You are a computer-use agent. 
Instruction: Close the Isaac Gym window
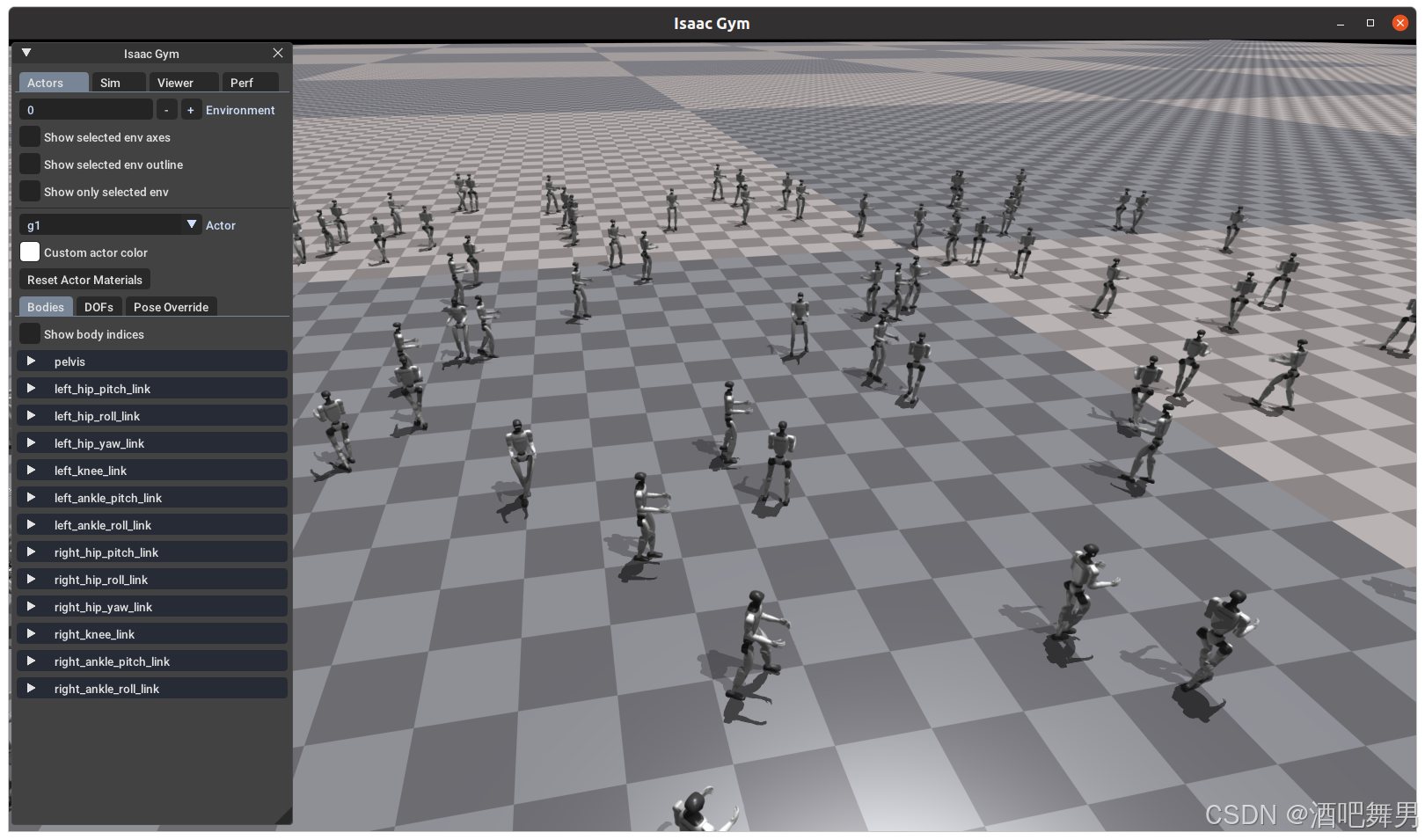(x=1400, y=23)
